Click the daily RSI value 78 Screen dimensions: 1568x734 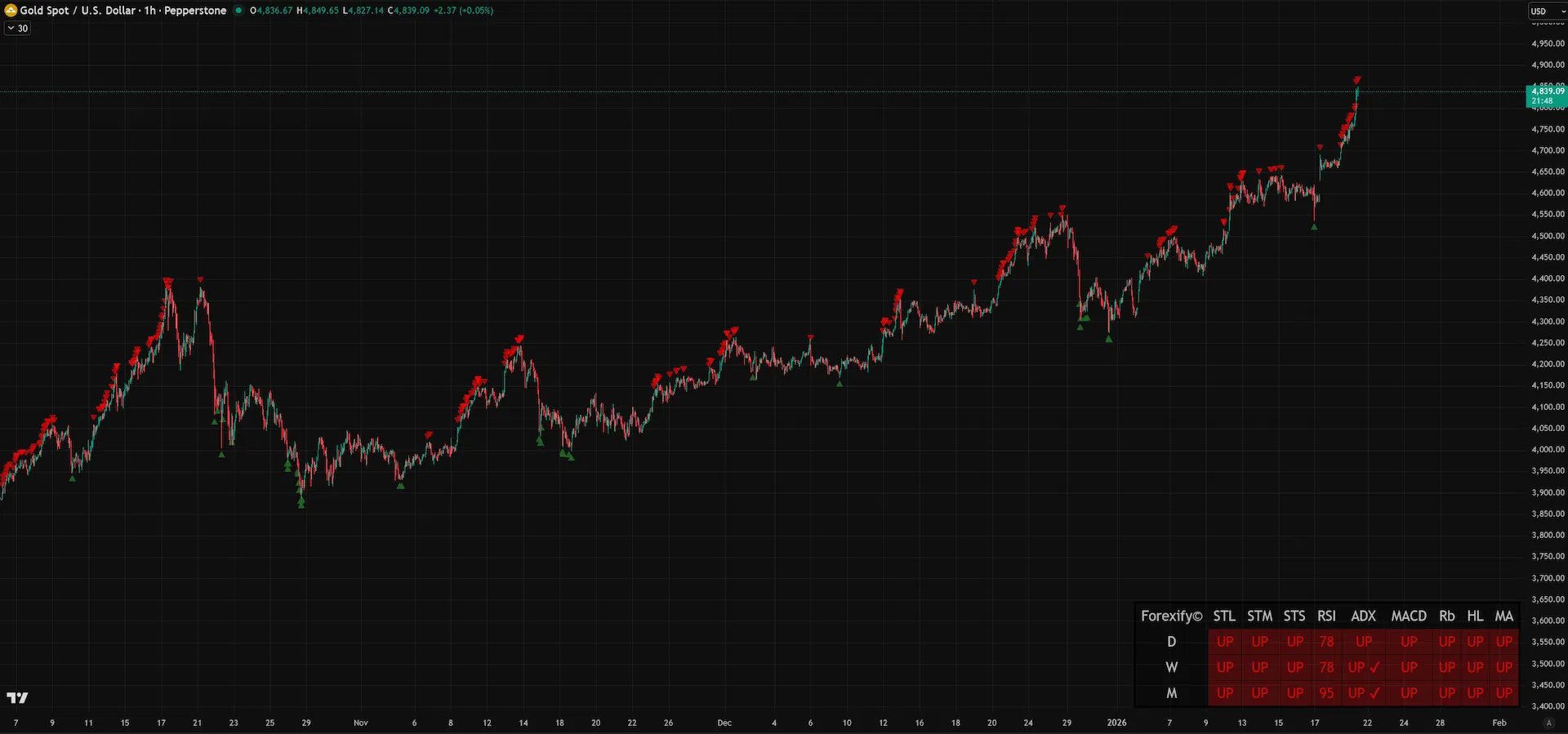pyautogui.click(x=1326, y=642)
